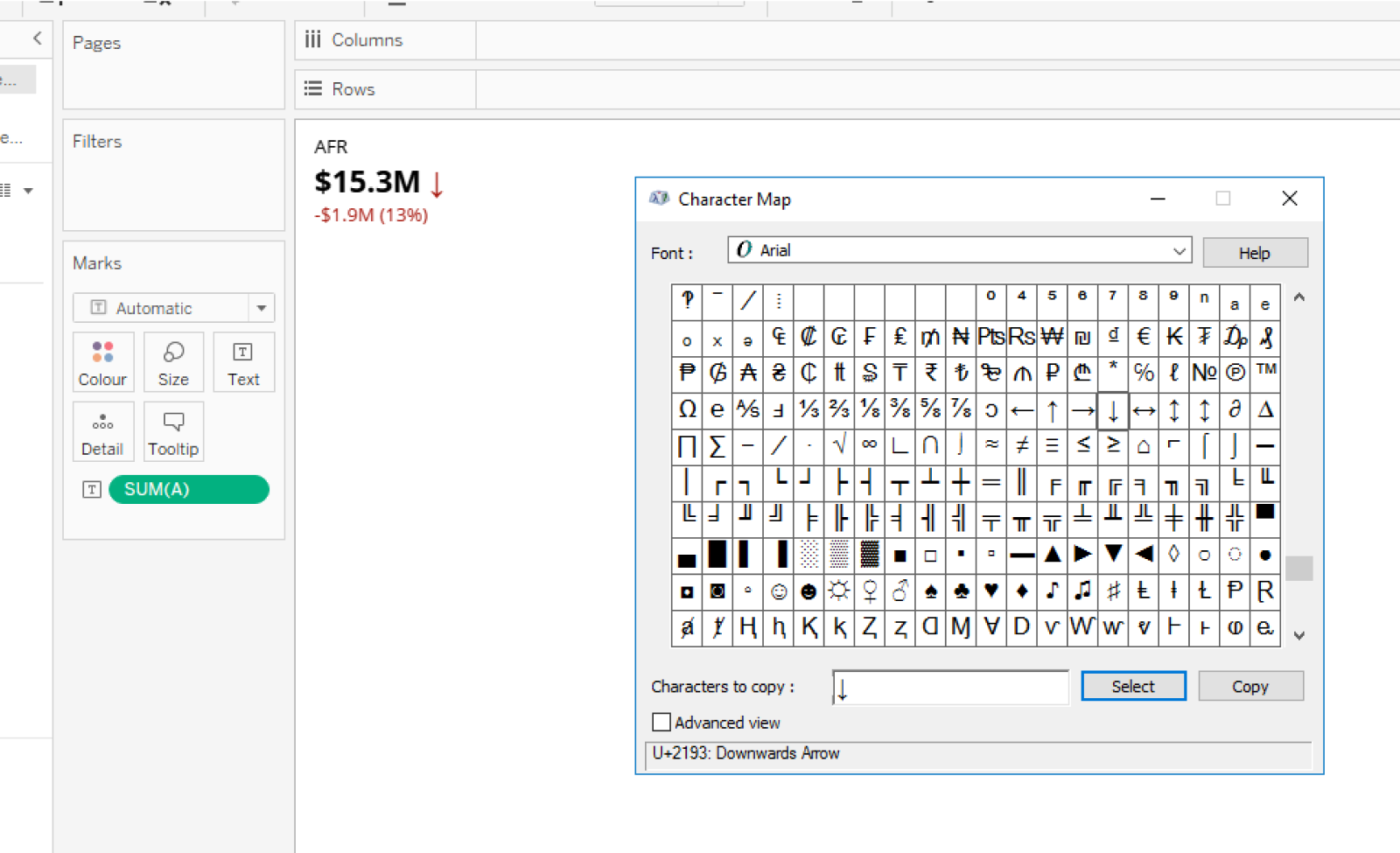Click the SUM(A) pill on Marks
This screenshot has height=853, width=1400.
(x=188, y=490)
